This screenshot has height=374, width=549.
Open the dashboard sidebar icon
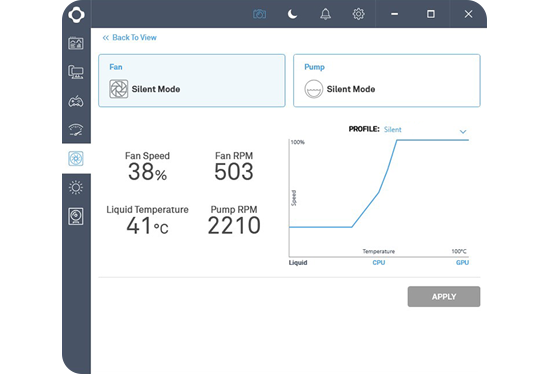point(76,43)
